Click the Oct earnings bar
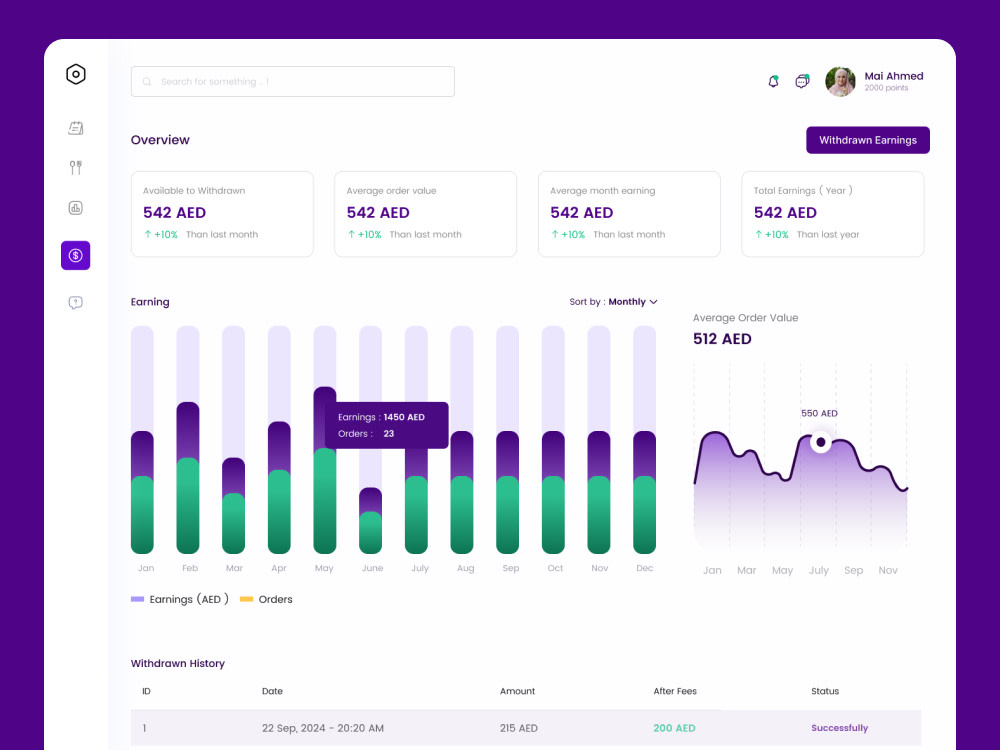1000x750 pixels. click(x=553, y=492)
